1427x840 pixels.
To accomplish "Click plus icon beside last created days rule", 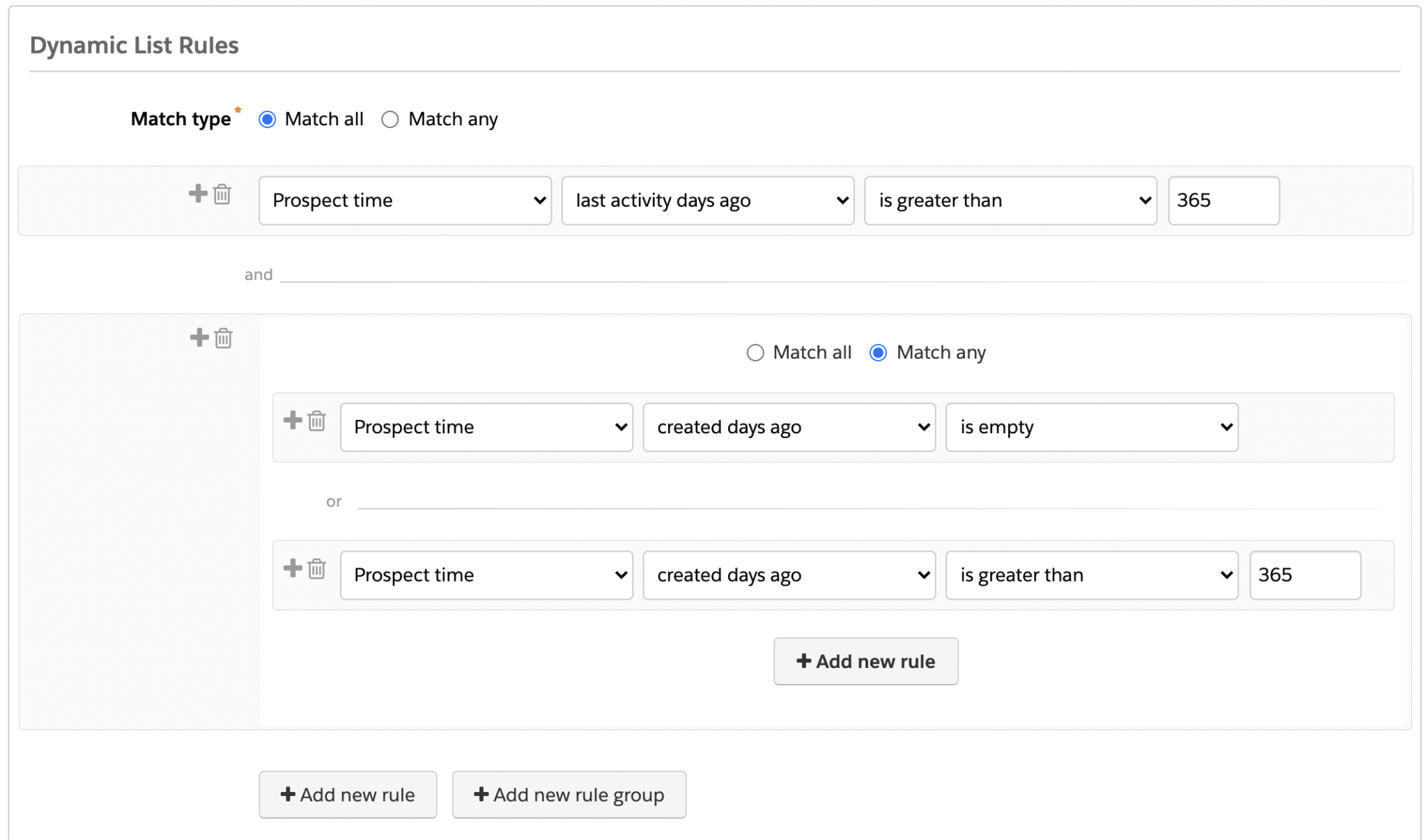I will click(293, 568).
